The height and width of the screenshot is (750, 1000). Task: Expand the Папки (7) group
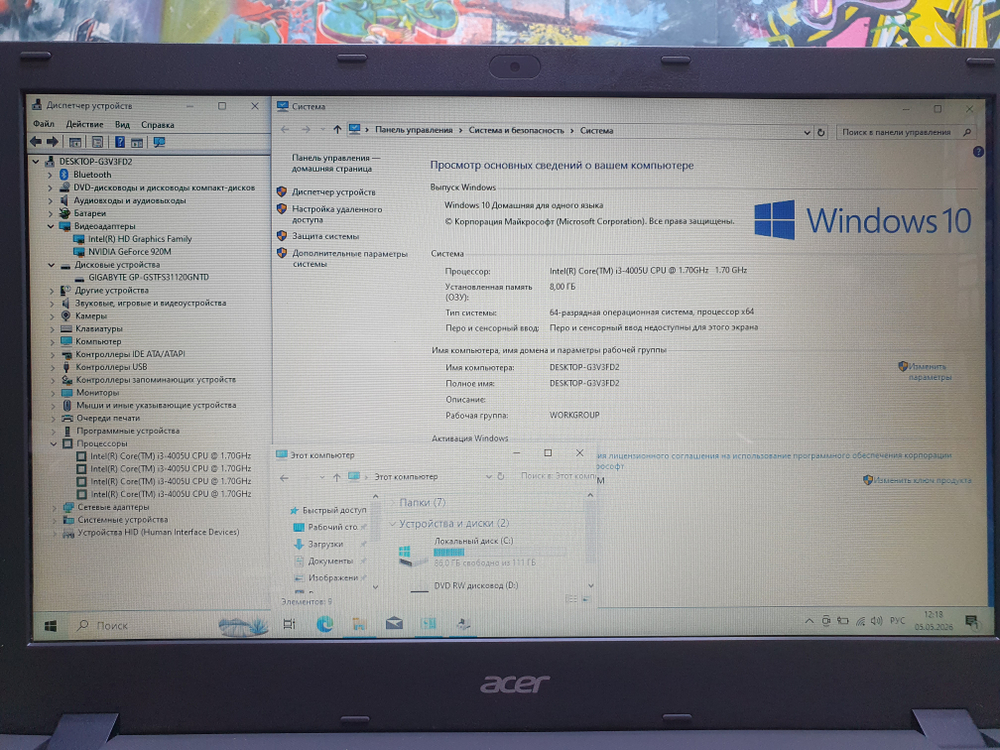click(x=392, y=503)
